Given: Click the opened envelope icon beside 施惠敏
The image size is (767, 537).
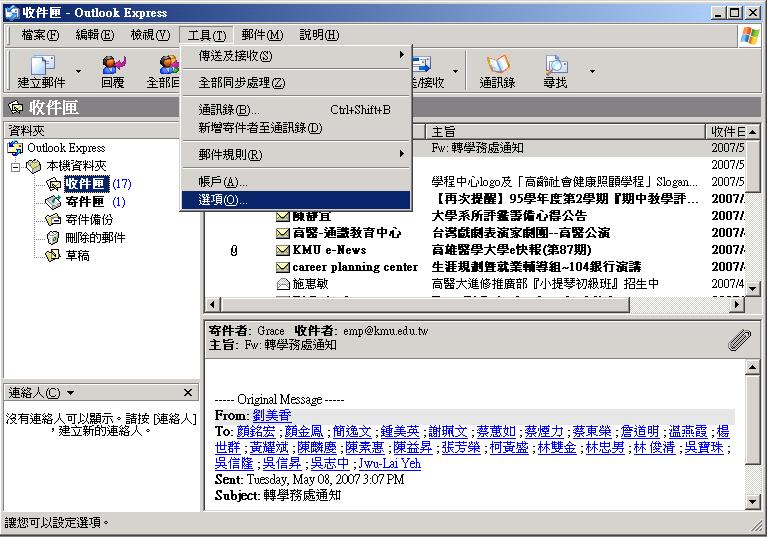Looking at the screenshot, I should click(283, 284).
